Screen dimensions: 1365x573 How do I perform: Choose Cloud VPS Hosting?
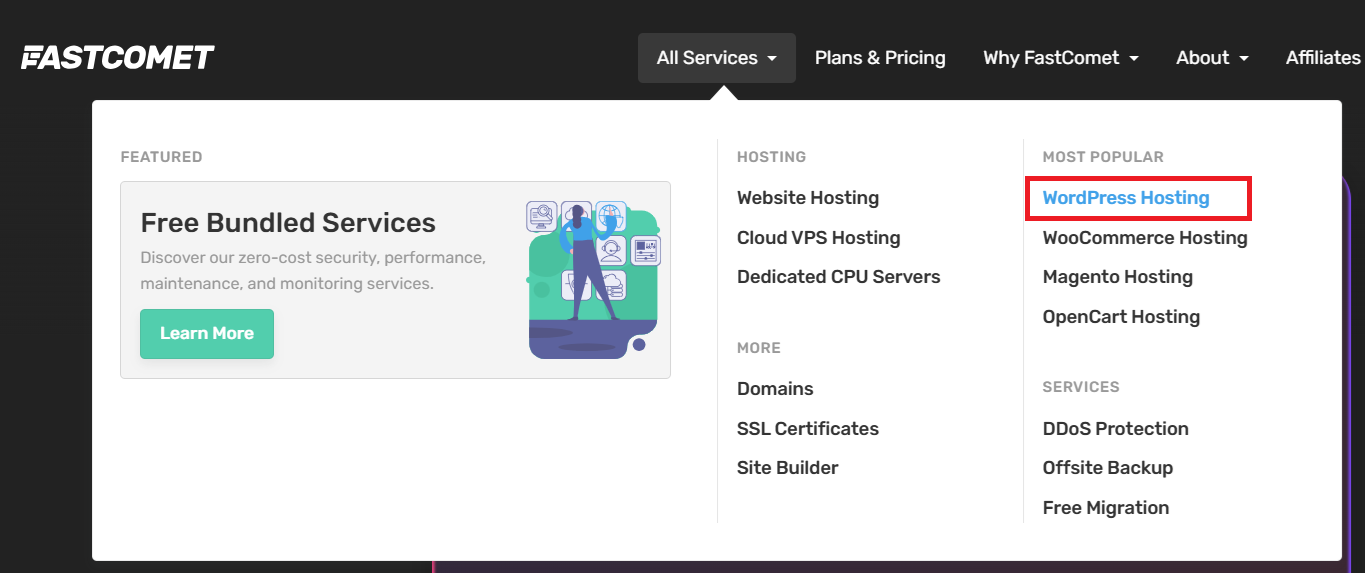pyautogui.click(x=818, y=238)
